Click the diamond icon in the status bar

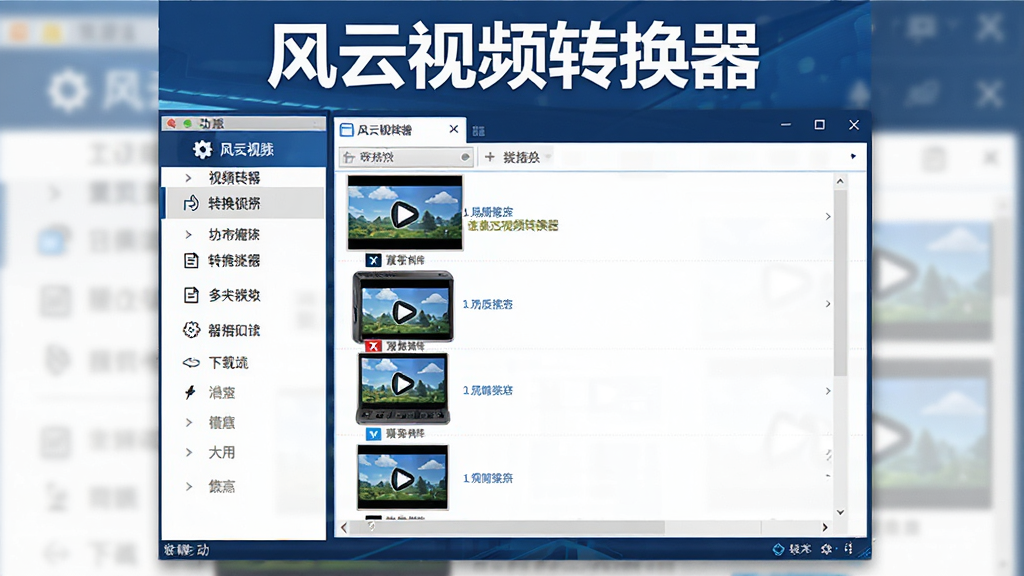pos(778,549)
